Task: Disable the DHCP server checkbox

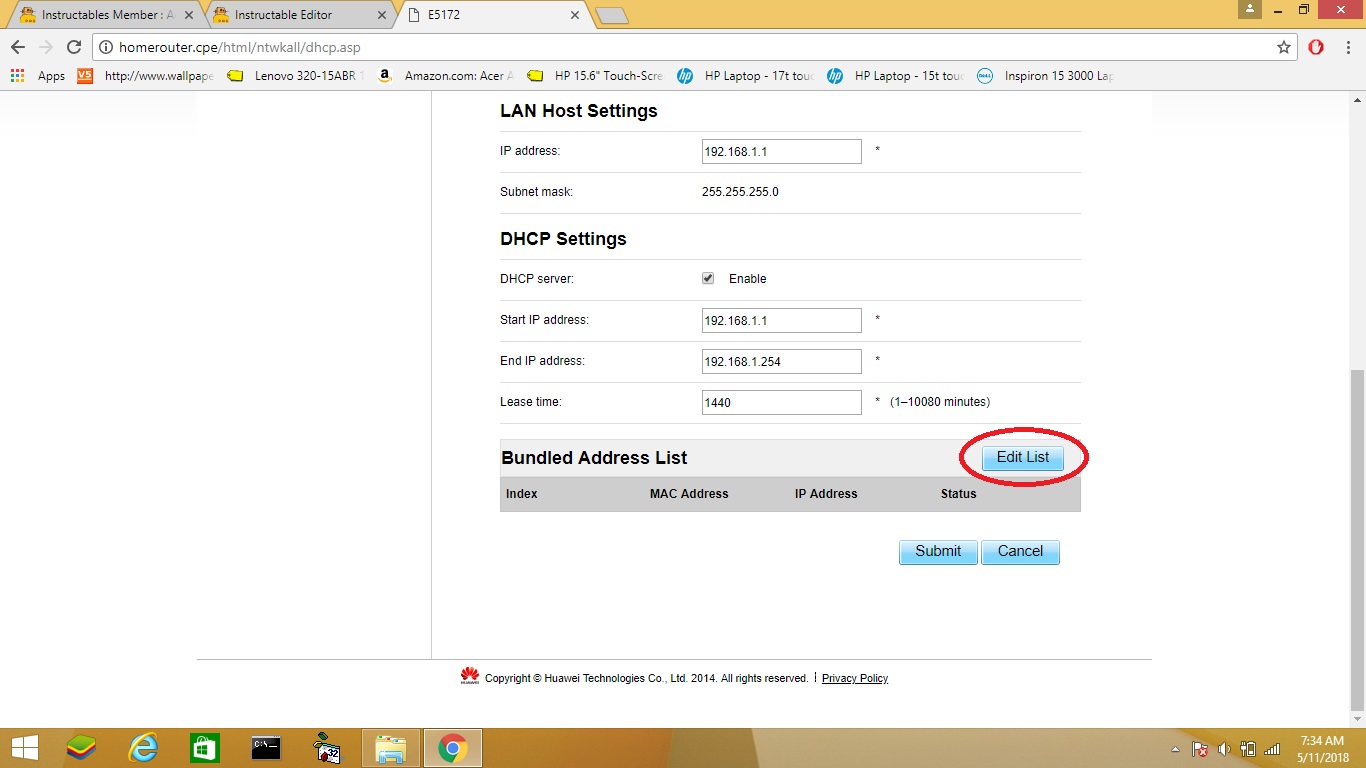Action: coord(708,278)
